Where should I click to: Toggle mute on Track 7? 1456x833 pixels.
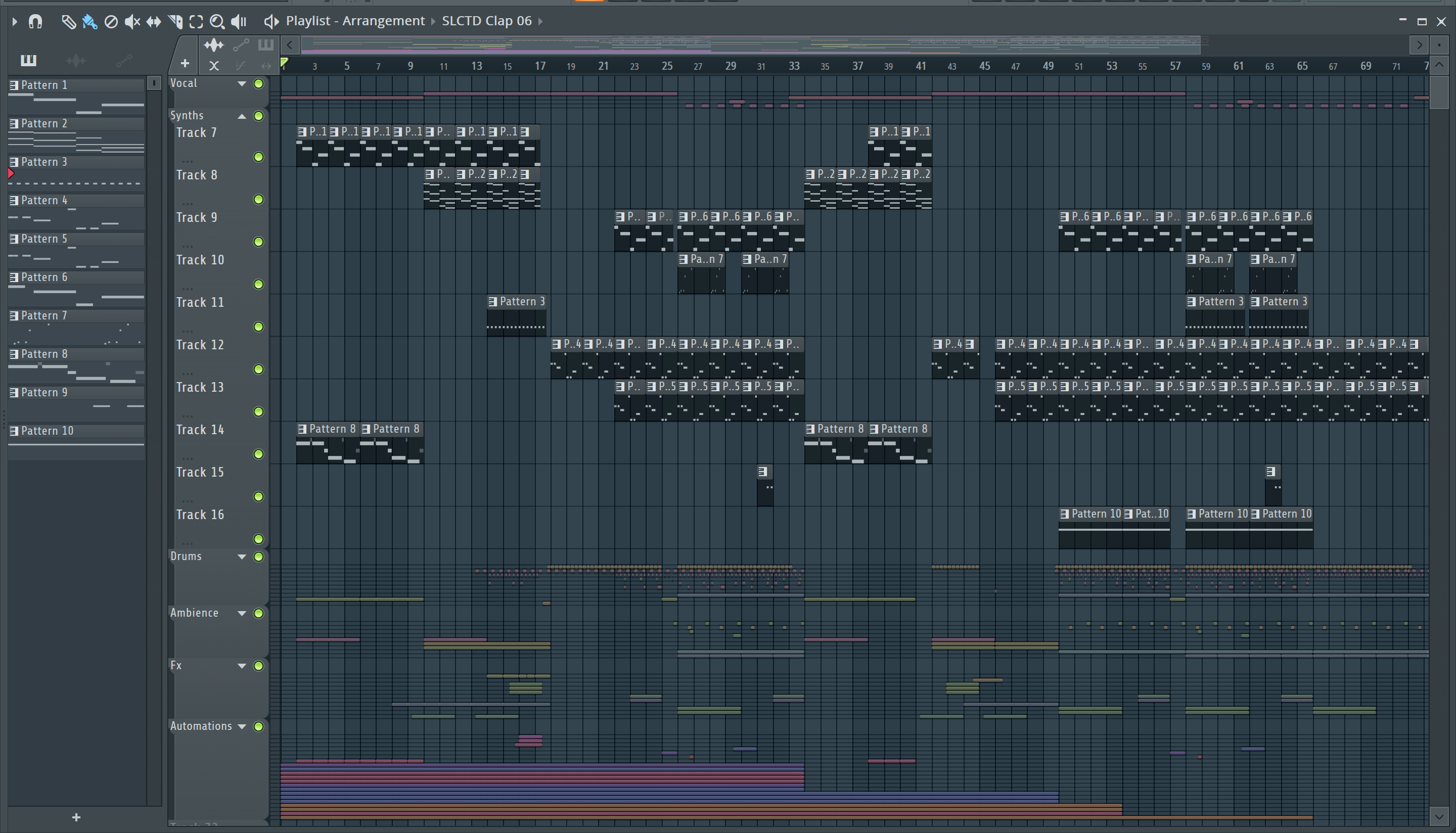coord(258,157)
